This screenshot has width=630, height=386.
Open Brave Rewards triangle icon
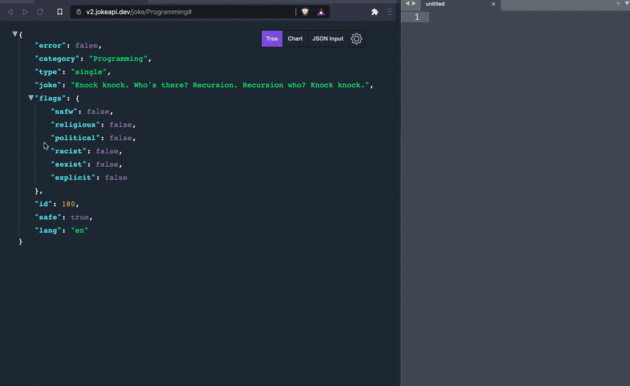[x=321, y=12]
